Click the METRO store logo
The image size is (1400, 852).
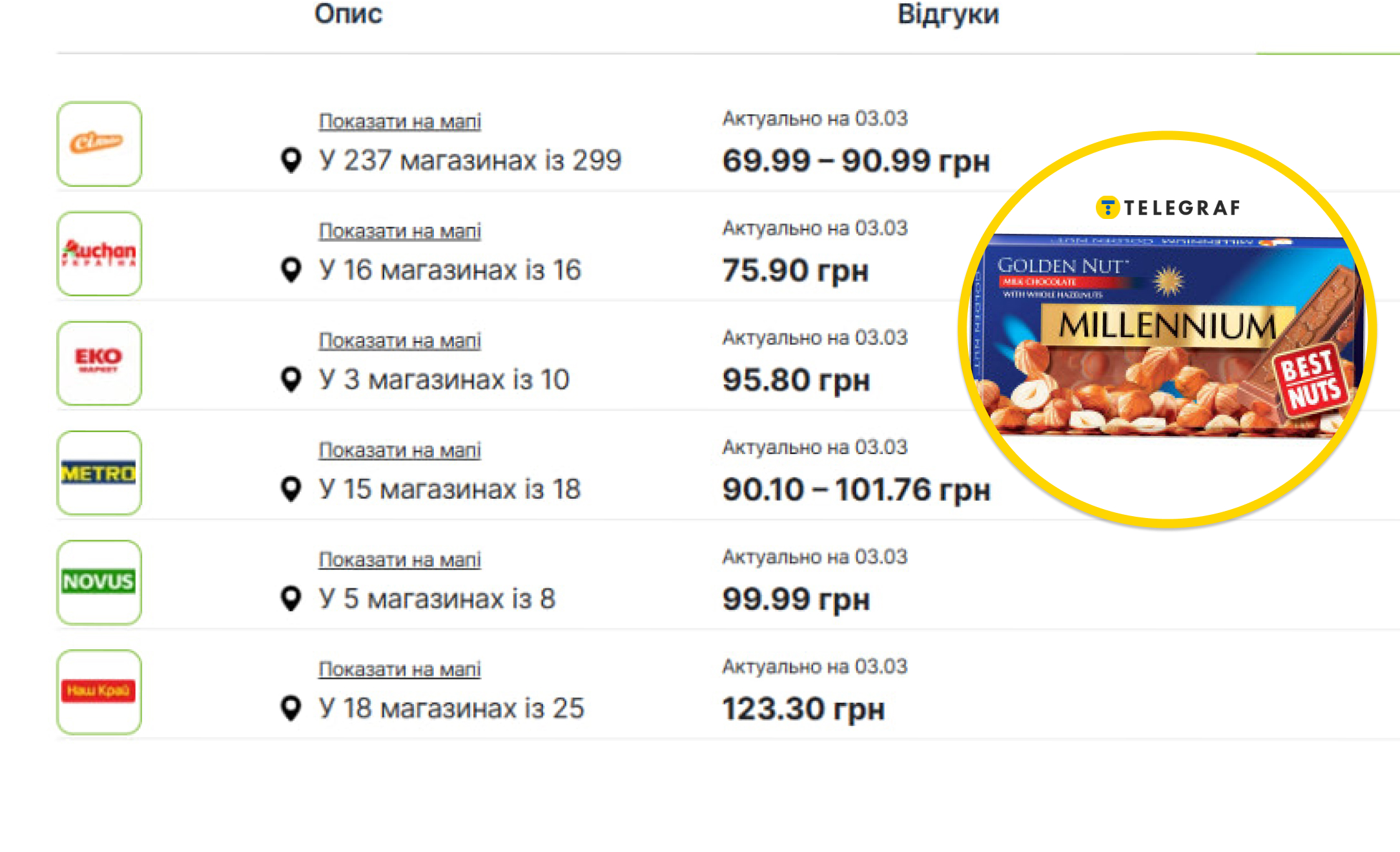pyautogui.click(x=99, y=472)
